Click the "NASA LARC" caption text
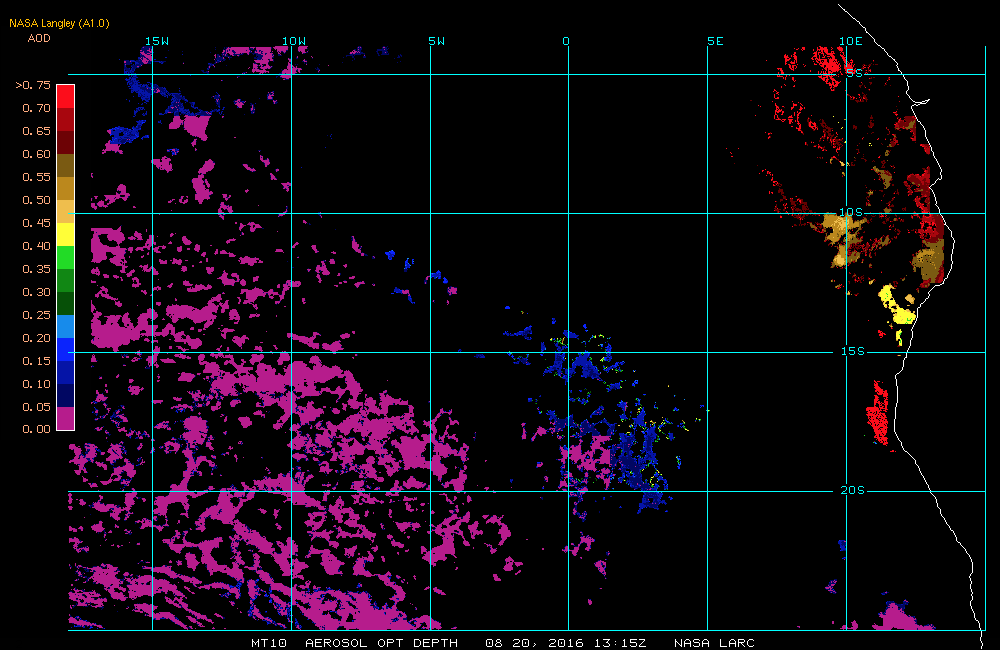1000x650 pixels. click(714, 642)
